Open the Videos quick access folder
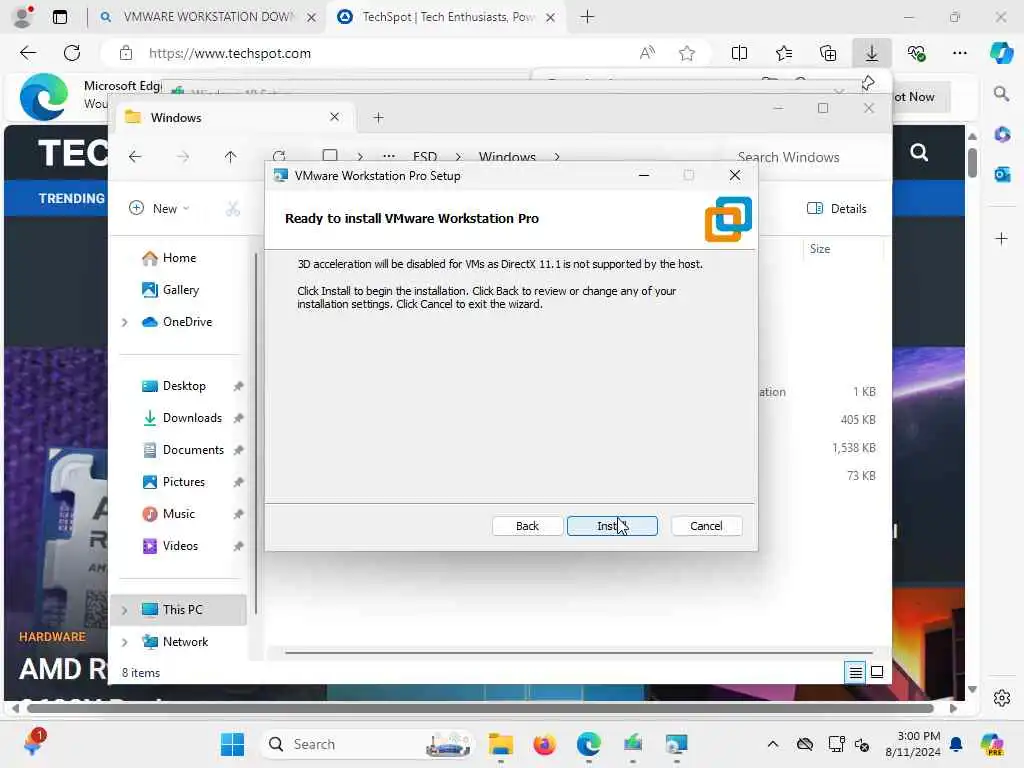This screenshot has width=1024, height=768. [170, 546]
